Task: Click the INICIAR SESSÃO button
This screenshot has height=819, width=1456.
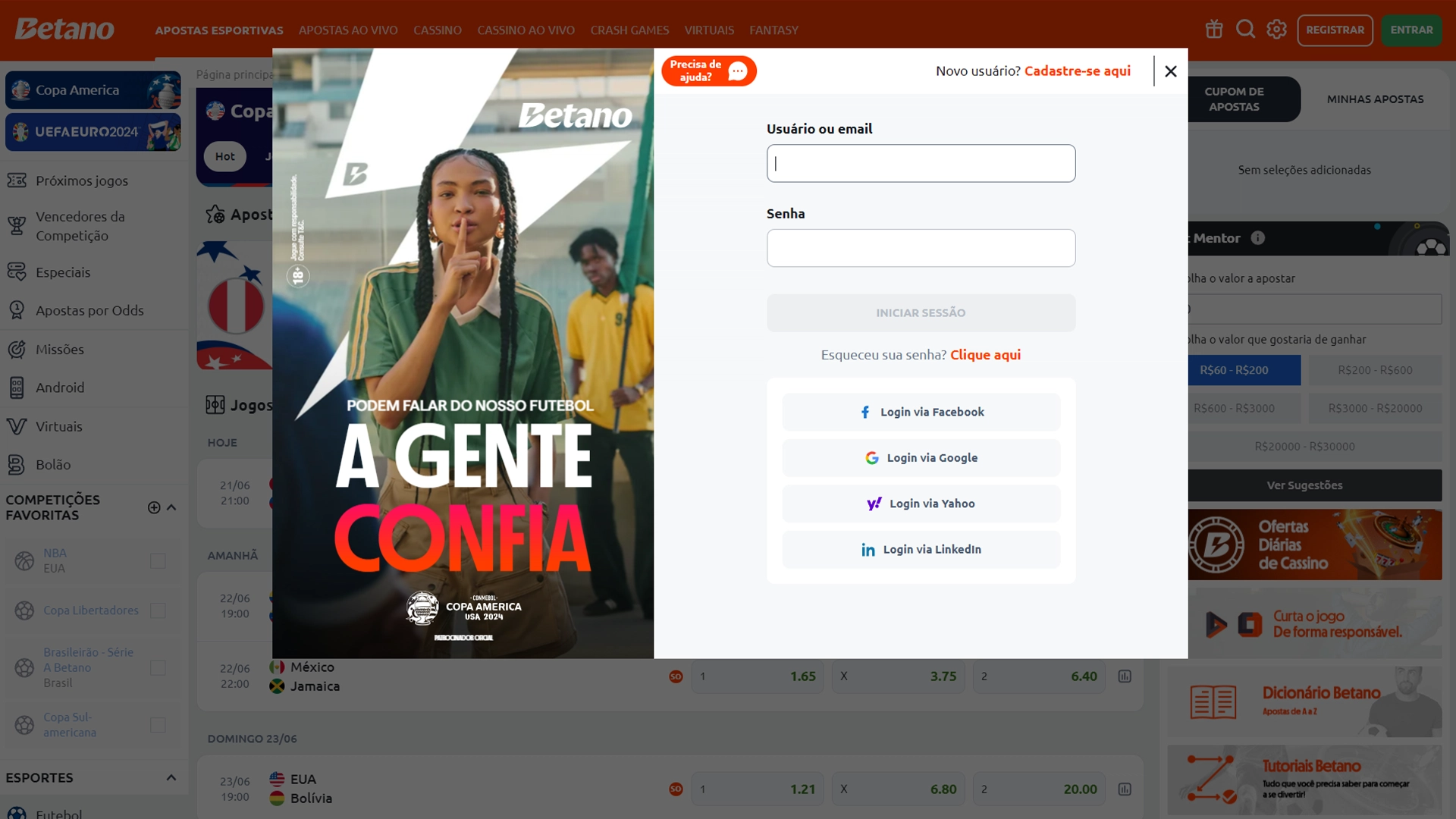Action: 921,312
